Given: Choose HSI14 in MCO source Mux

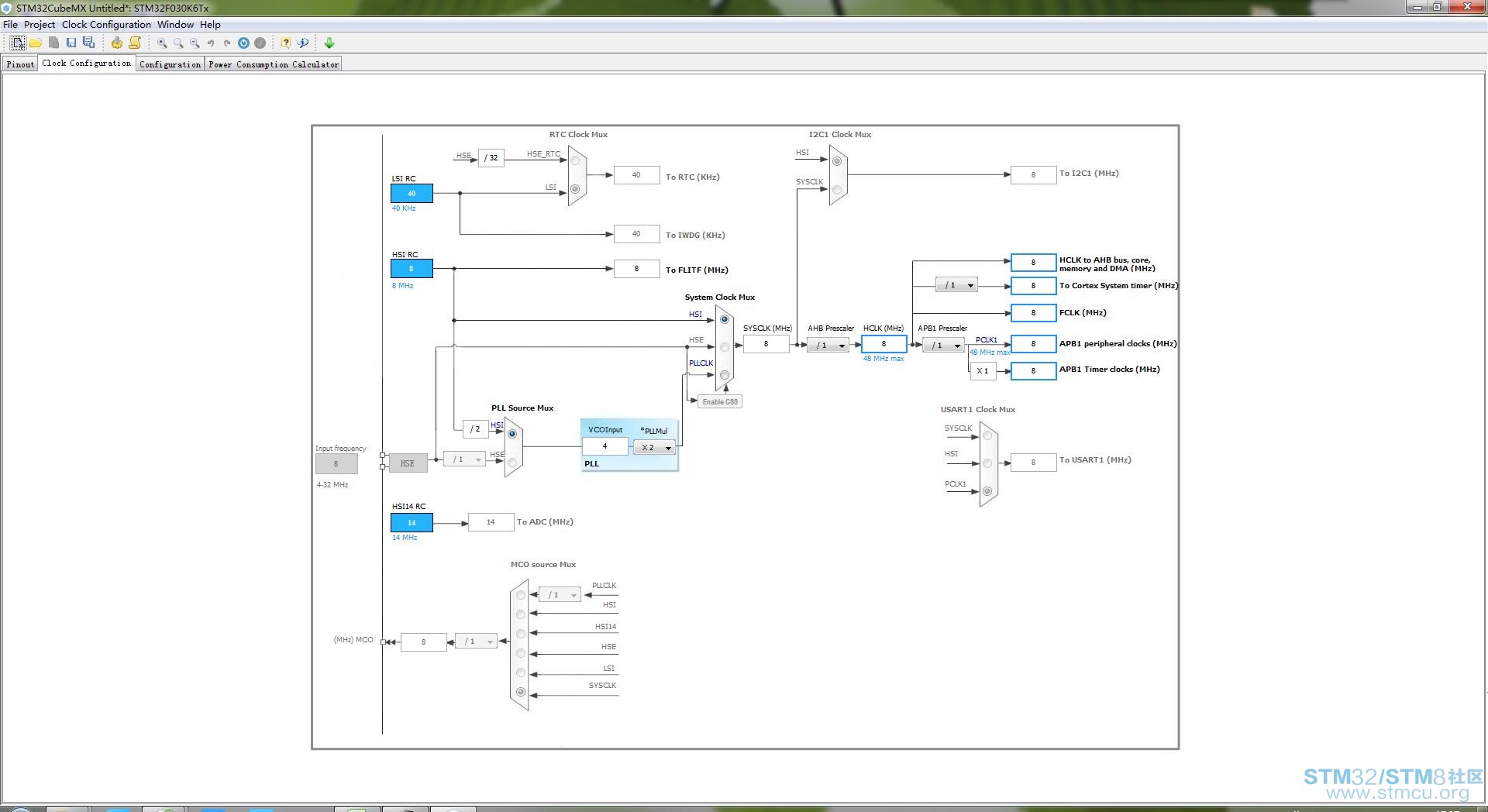Looking at the screenshot, I should pyautogui.click(x=521, y=634).
